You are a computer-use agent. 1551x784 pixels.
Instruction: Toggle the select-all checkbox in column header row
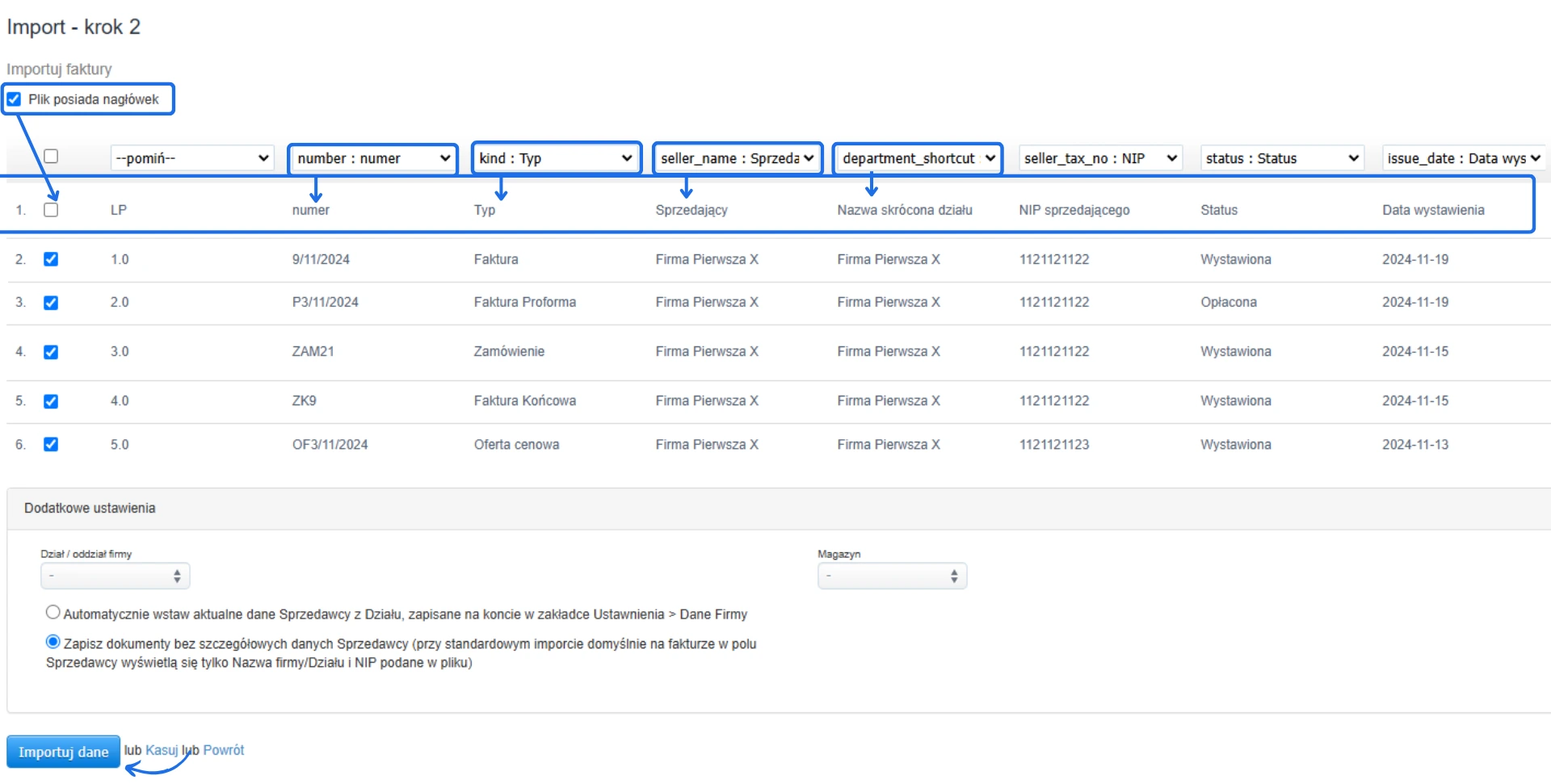point(51,157)
